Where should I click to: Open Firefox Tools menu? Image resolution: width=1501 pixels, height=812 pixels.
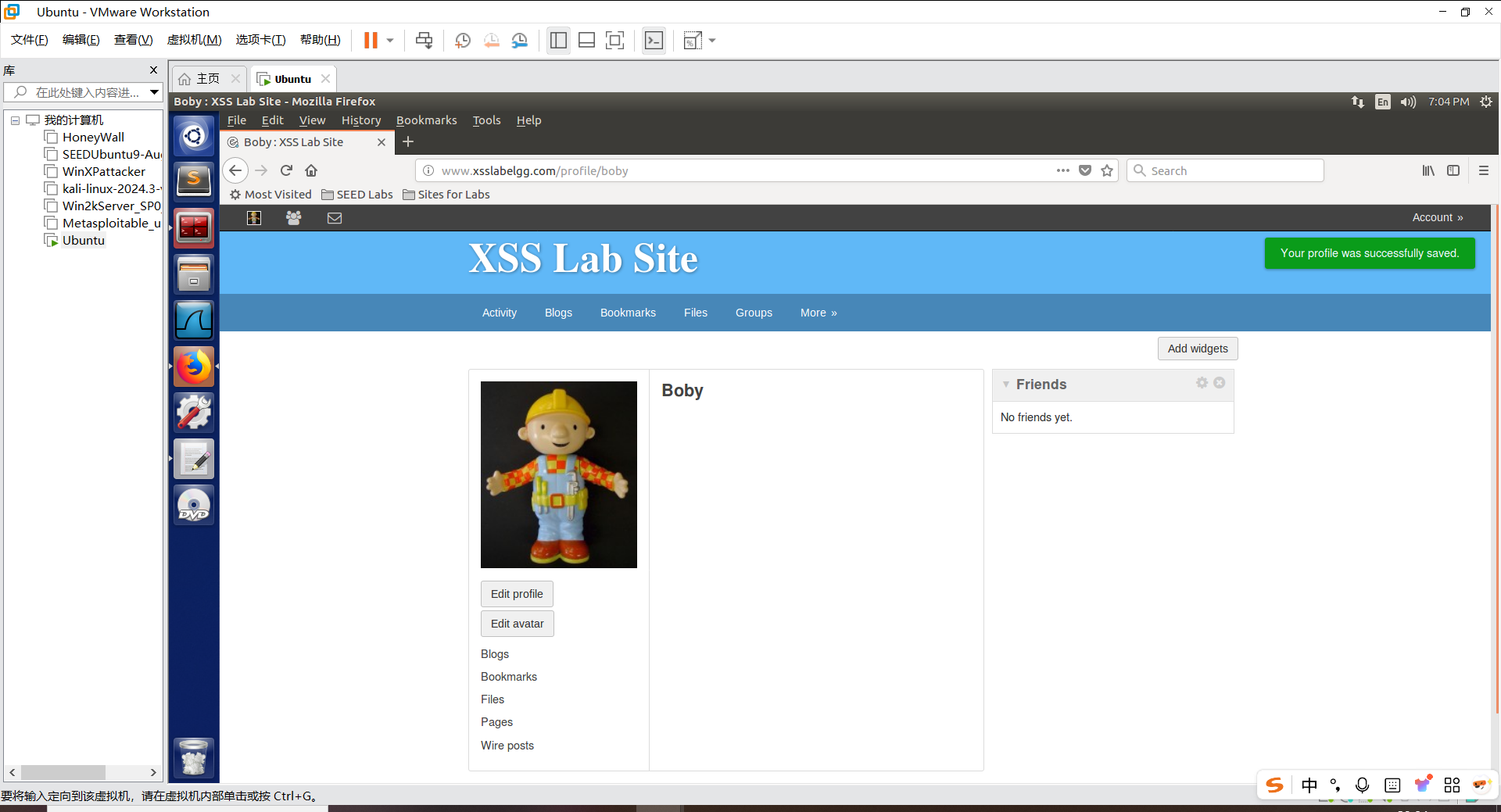click(486, 120)
